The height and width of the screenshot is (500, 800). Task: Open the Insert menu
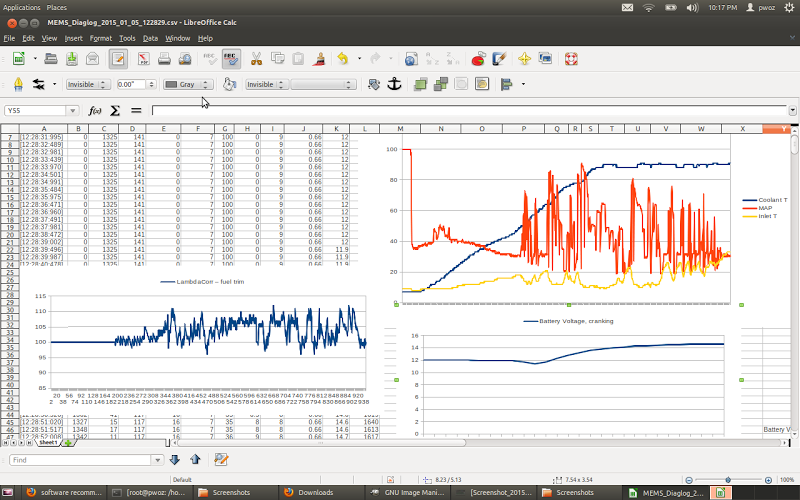pos(73,38)
